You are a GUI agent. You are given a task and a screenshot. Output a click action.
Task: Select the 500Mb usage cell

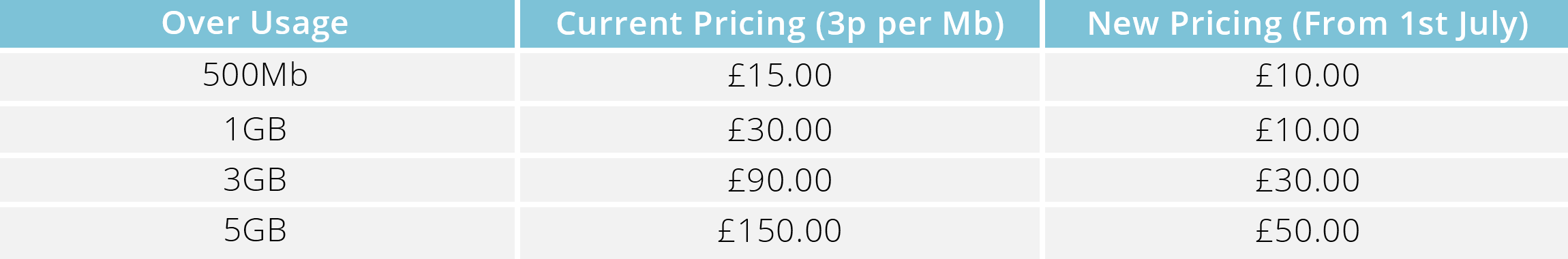pos(257,76)
